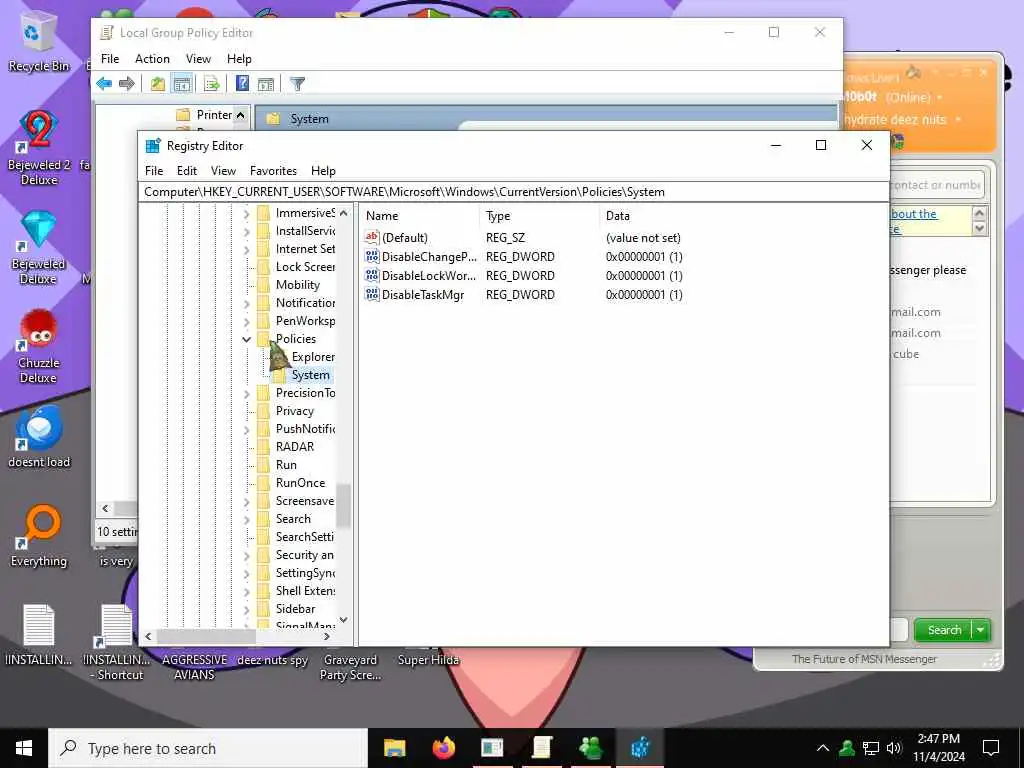Open volume speaker tray icon
This screenshot has height=768, width=1024.
click(x=895, y=748)
